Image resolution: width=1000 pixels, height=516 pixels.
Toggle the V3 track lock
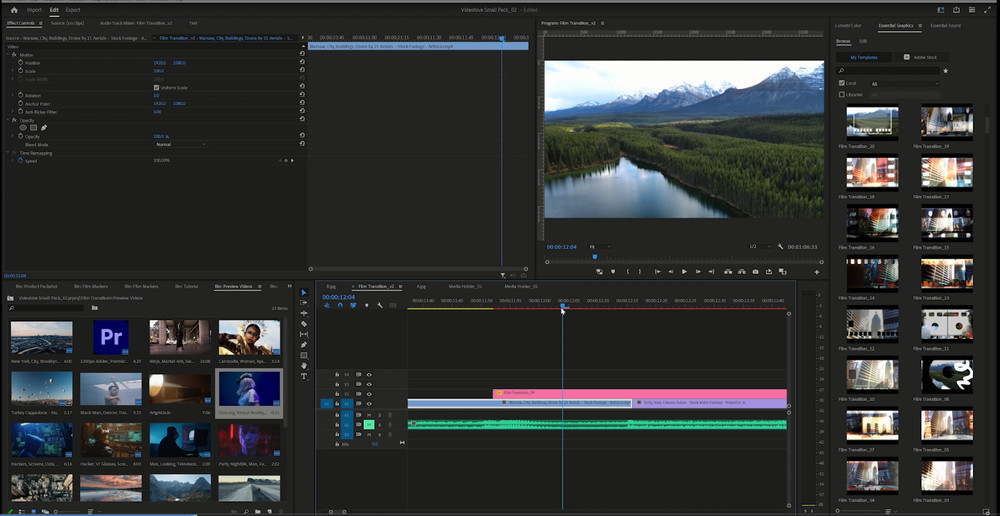click(337, 385)
